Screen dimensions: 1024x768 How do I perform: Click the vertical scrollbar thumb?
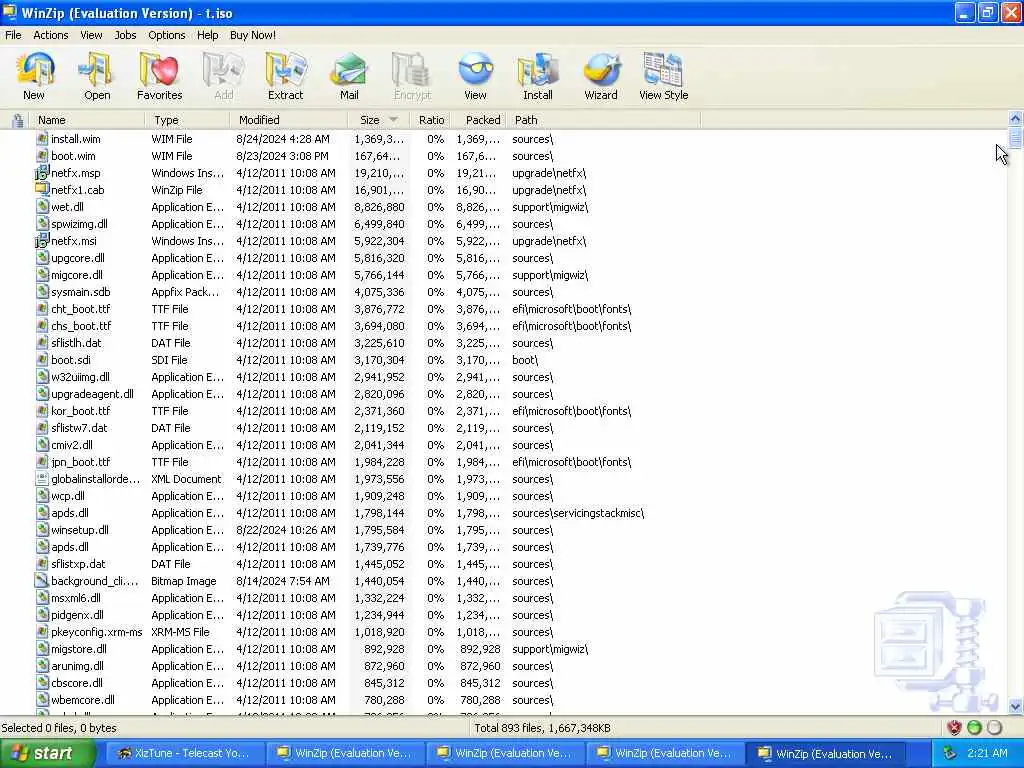coord(1015,138)
